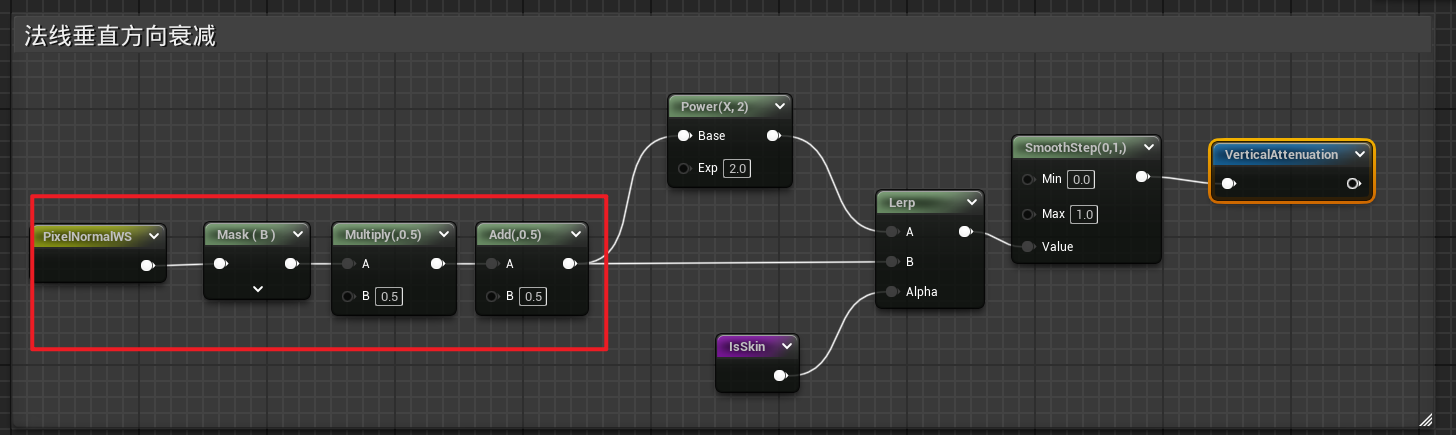Click the Add node output pin
The width and height of the screenshot is (1456, 435).
569,264
